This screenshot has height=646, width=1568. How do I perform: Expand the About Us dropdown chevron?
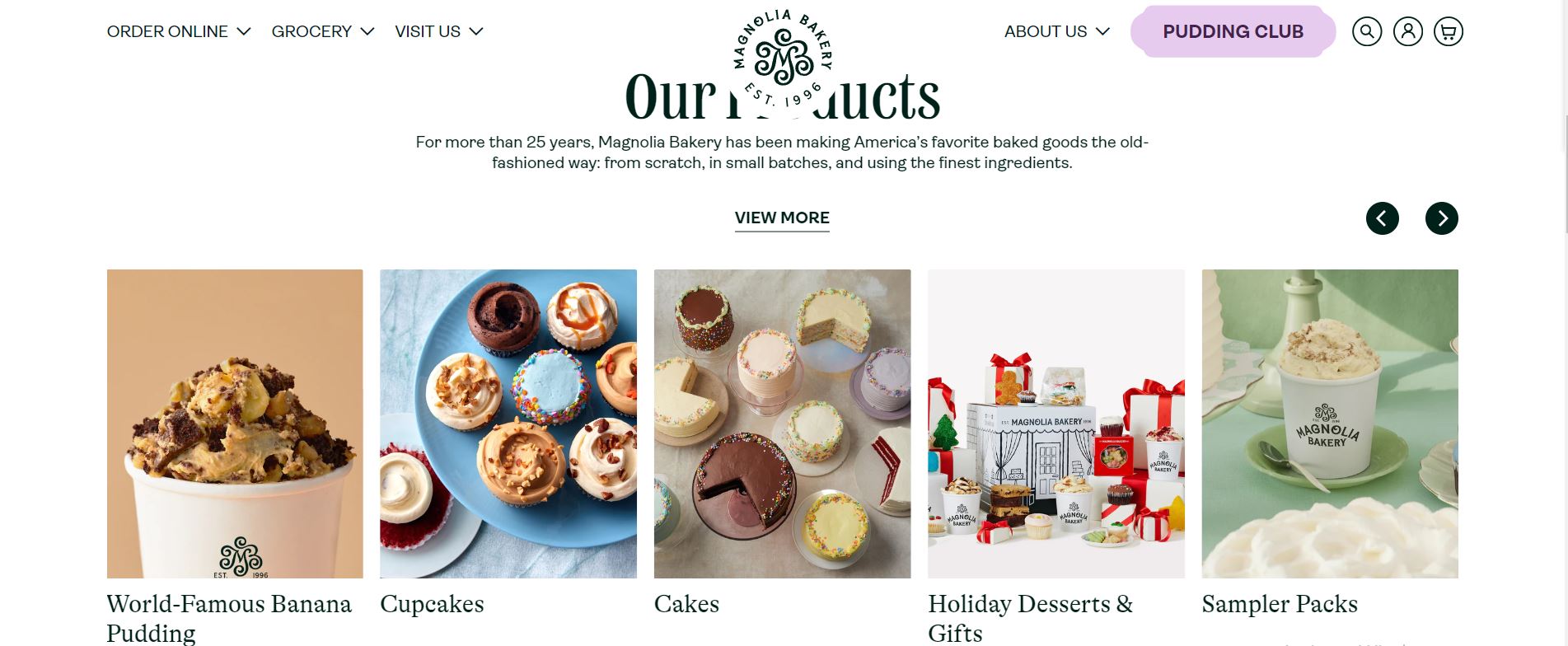pos(1103,31)
